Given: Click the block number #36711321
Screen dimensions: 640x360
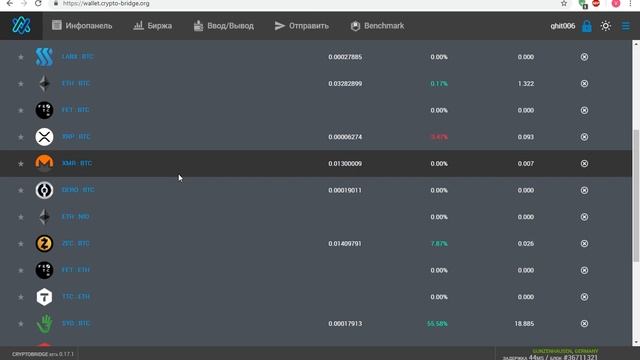Looking at the screenshot, I should point(580,358).
